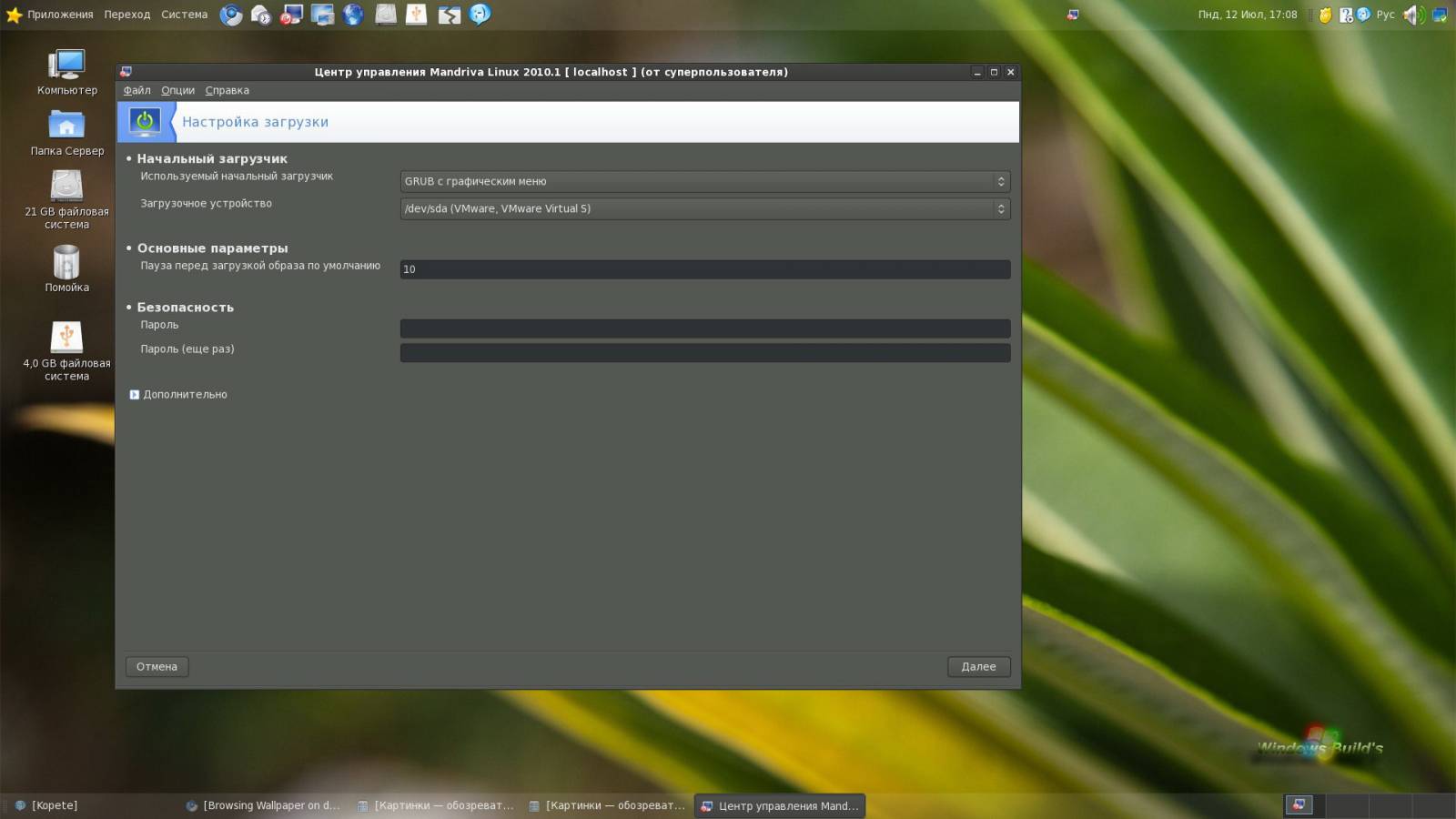Screen dimensions: 1456x819
Task: Switch to Browsing Wallpaper taskbar window
Action: click(x=262, y=805)
